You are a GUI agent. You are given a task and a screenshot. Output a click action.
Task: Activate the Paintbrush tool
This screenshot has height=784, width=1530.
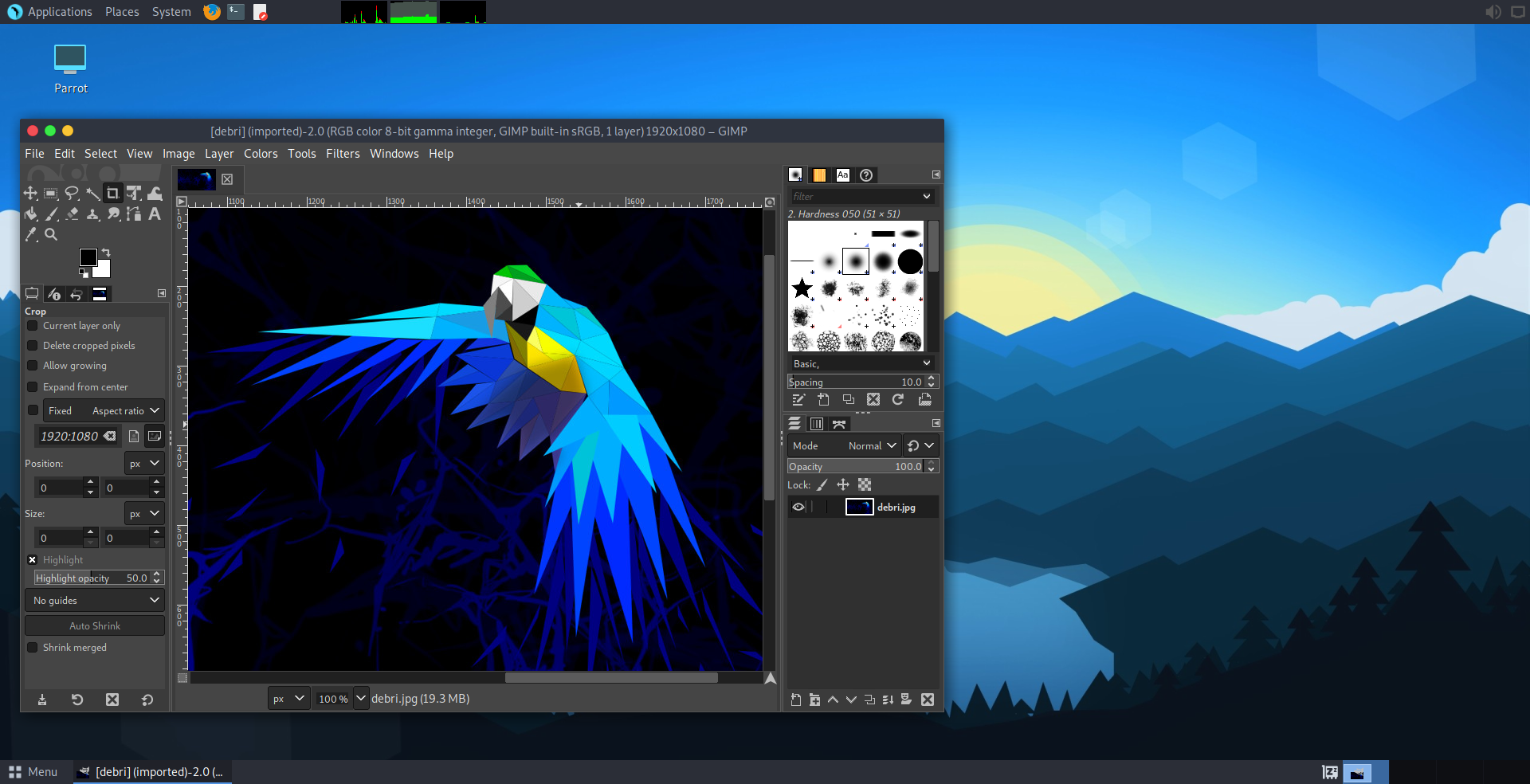52,214
